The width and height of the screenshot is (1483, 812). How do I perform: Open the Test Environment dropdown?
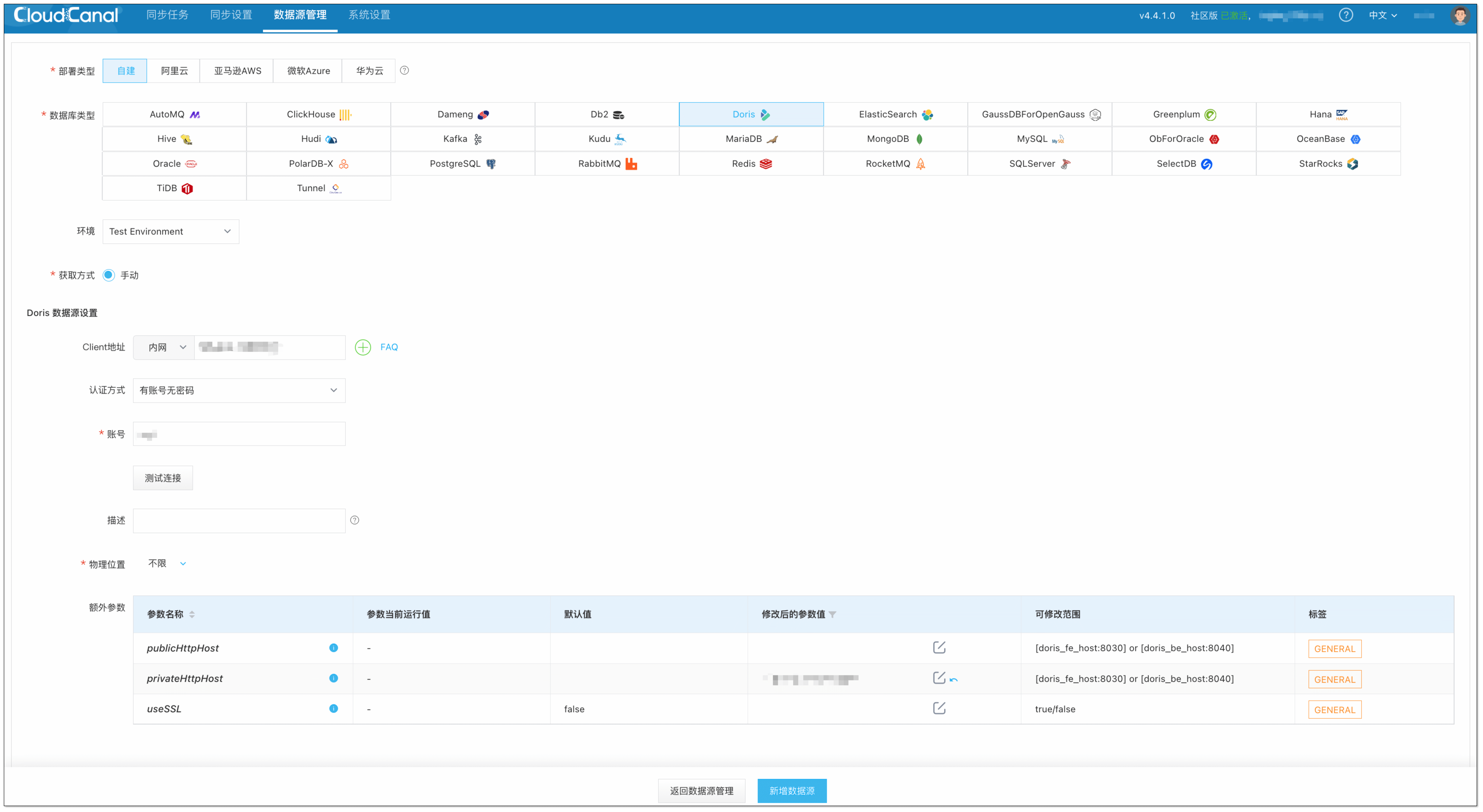(170, 231)
